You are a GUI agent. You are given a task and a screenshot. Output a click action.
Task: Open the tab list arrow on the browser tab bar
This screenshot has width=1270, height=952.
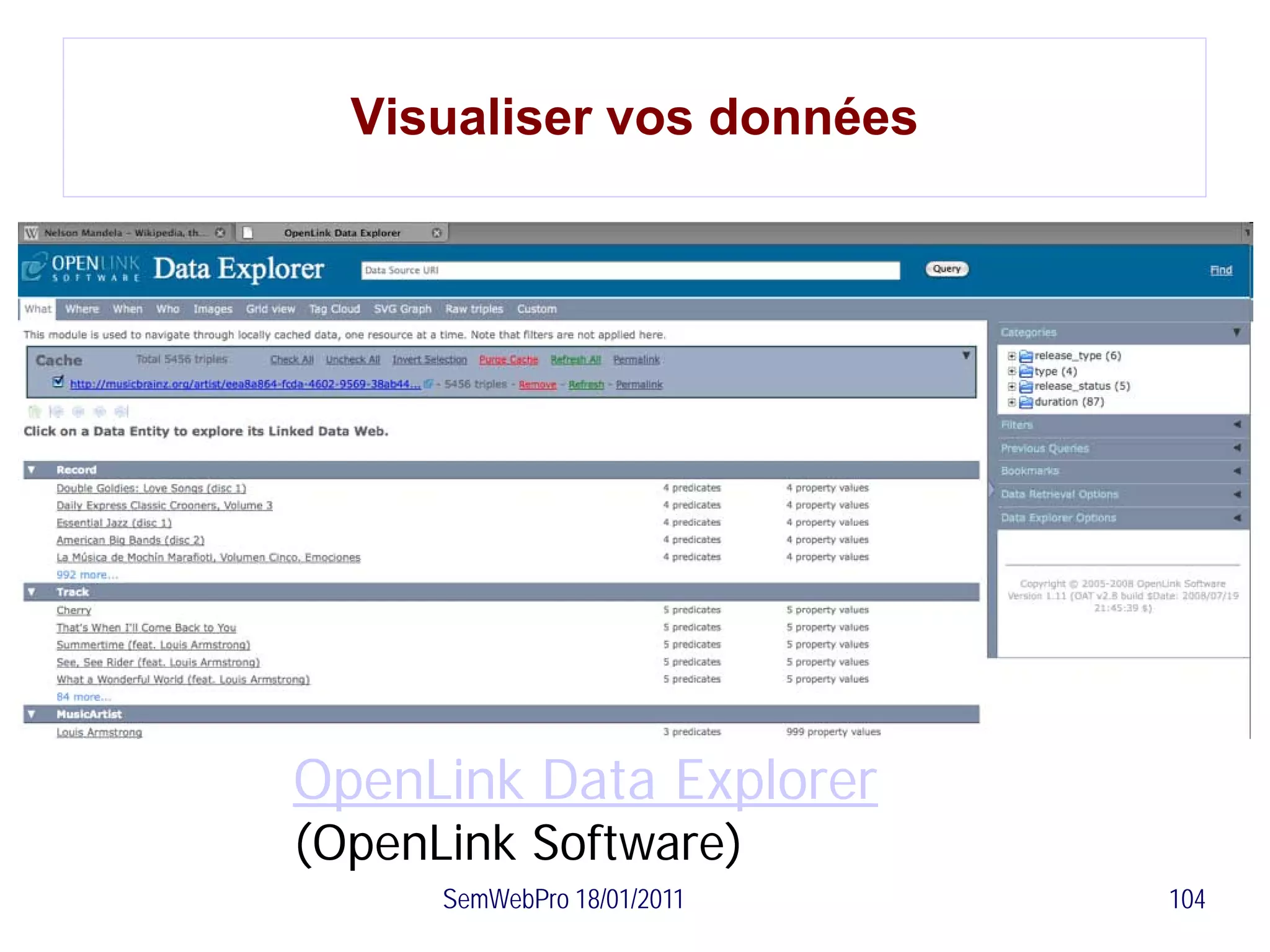[1247, 233]
